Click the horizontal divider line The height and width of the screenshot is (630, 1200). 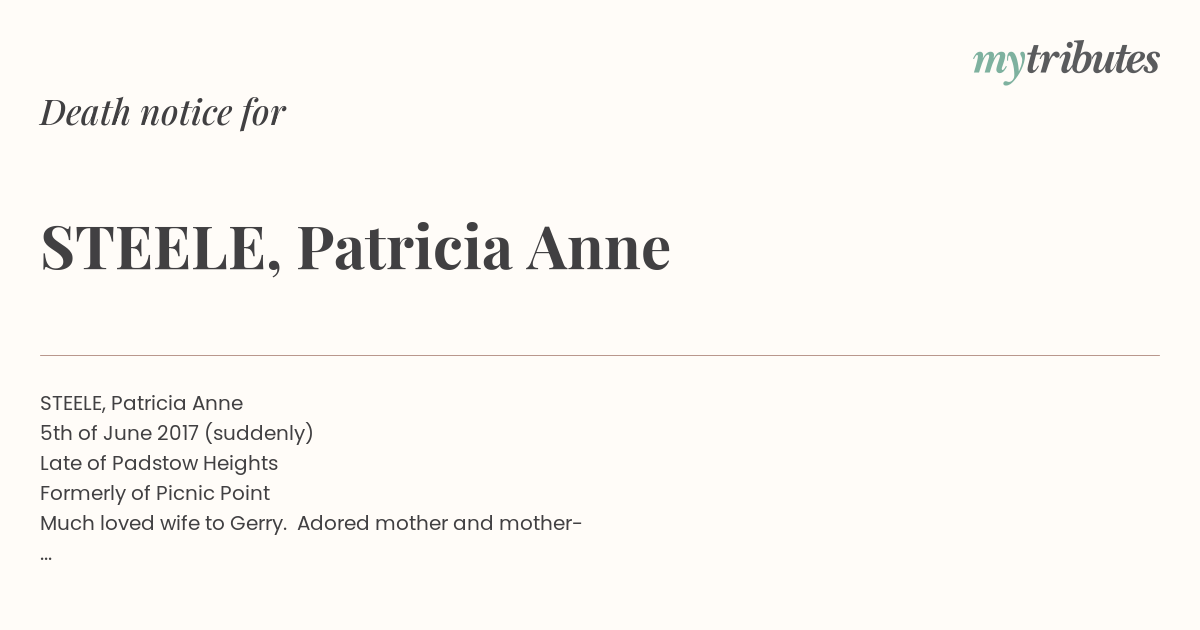(600, 355)
